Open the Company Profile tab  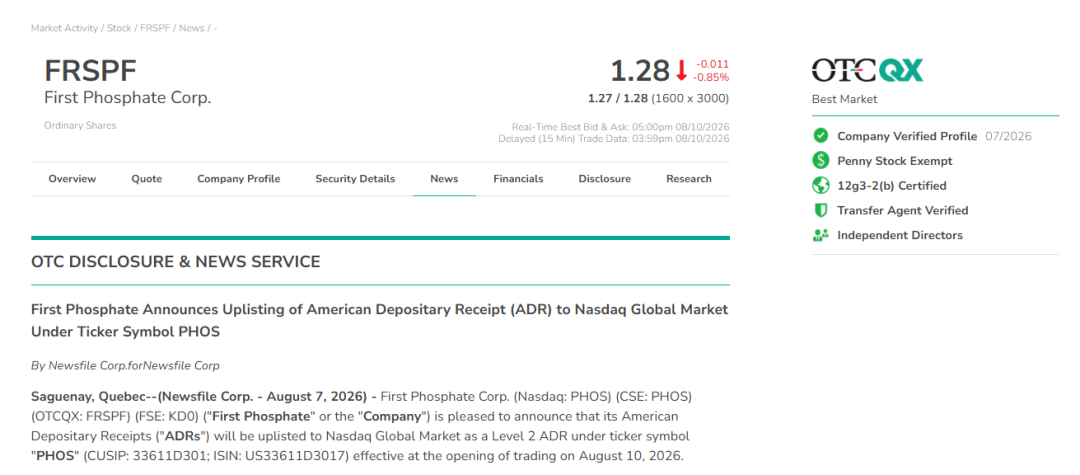click(x=239, y=179)
